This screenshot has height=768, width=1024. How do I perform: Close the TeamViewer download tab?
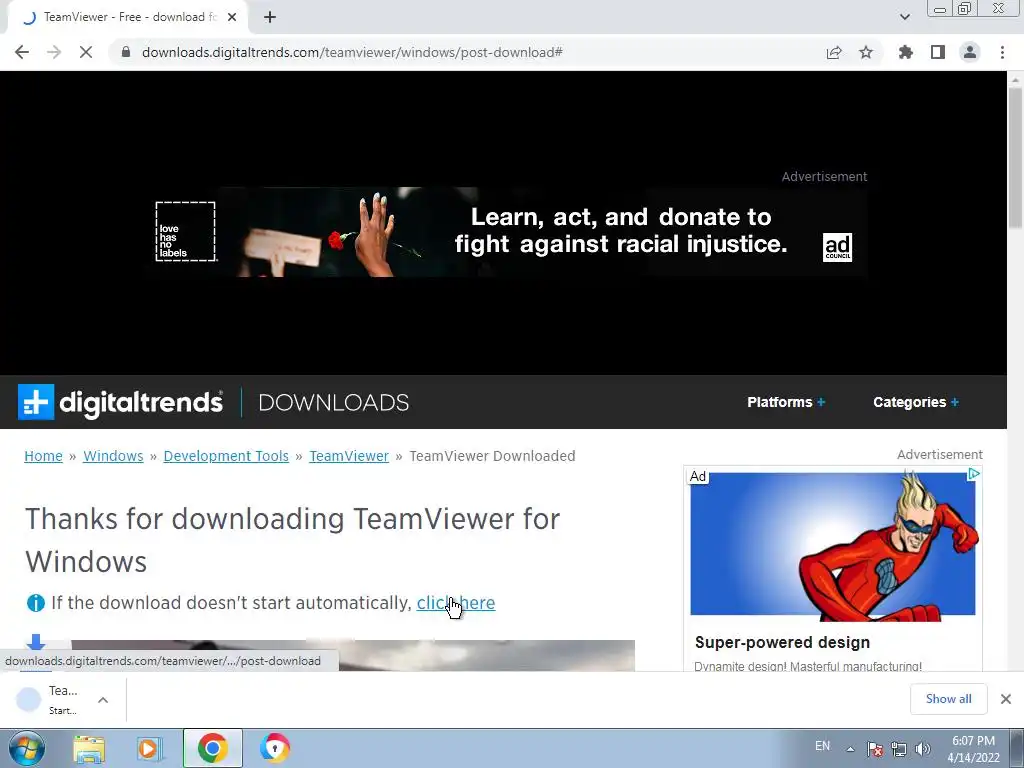tap(232, 17)
